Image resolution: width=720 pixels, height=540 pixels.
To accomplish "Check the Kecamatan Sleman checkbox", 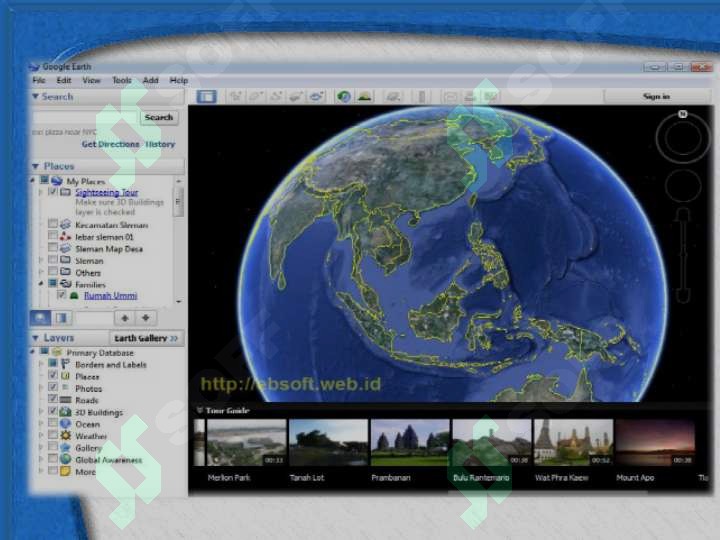I will point(53,224).
